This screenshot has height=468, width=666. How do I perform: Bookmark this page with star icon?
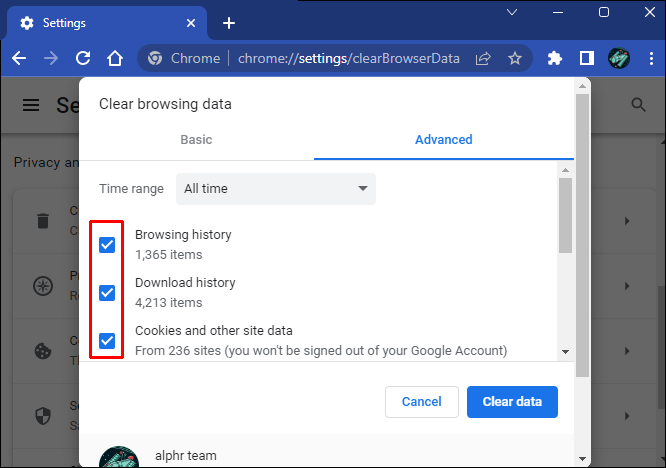515,58
